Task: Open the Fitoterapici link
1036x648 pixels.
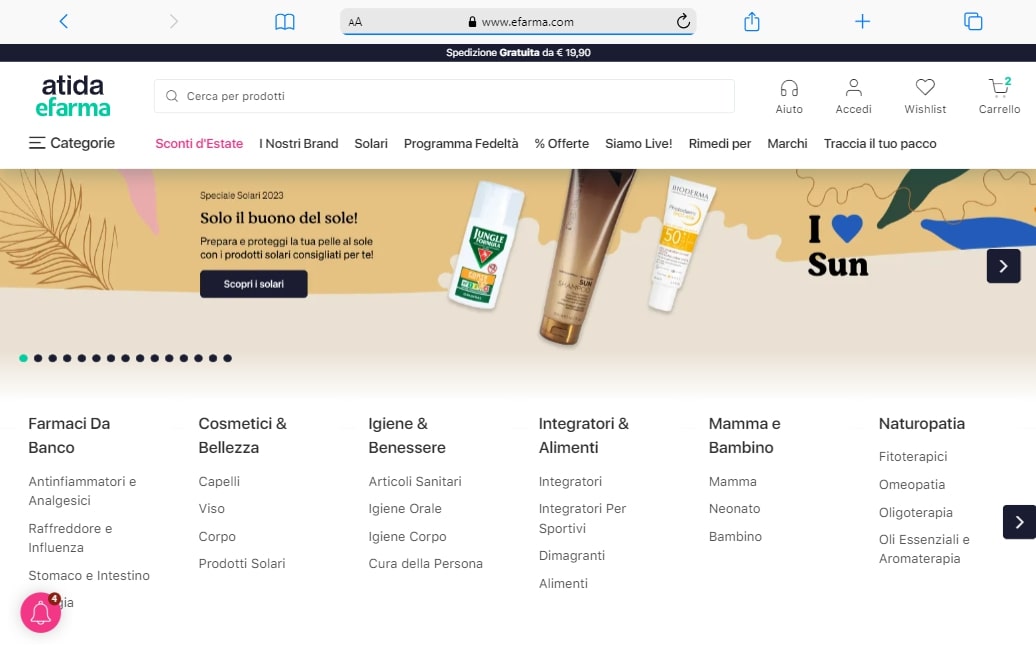Action: click(912, 456)
